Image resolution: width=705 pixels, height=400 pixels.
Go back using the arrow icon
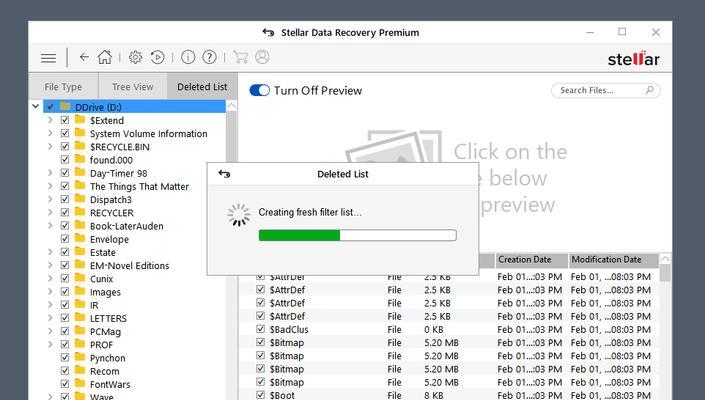84,57
